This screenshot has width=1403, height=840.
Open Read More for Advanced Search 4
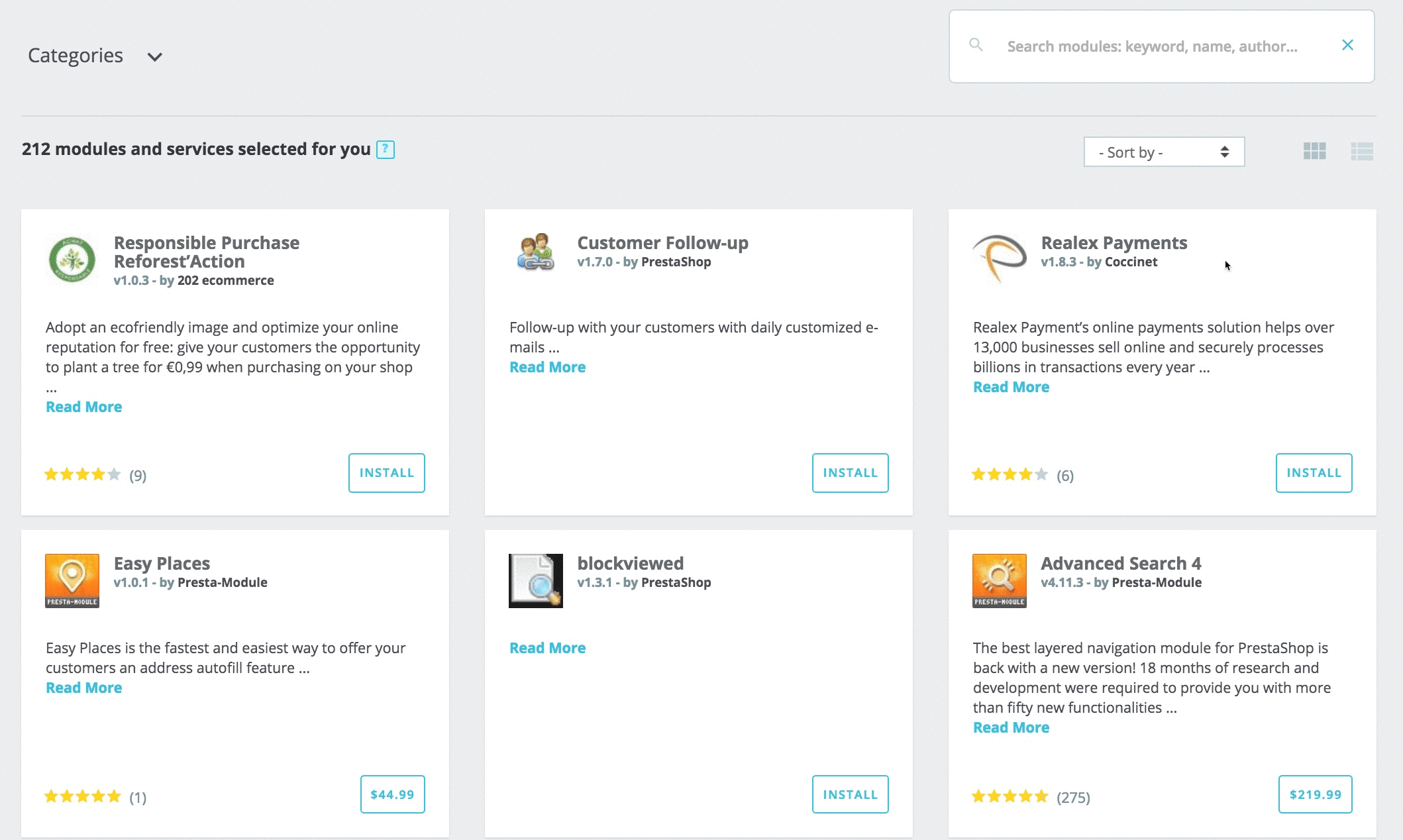point(1011,727)
